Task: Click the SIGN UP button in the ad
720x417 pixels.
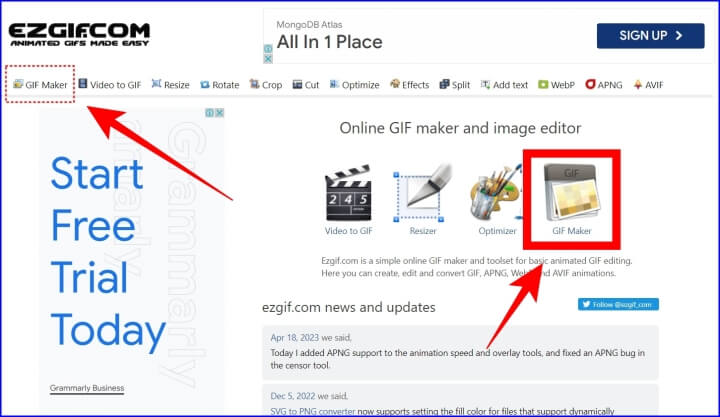Action: tap(650, 36)
